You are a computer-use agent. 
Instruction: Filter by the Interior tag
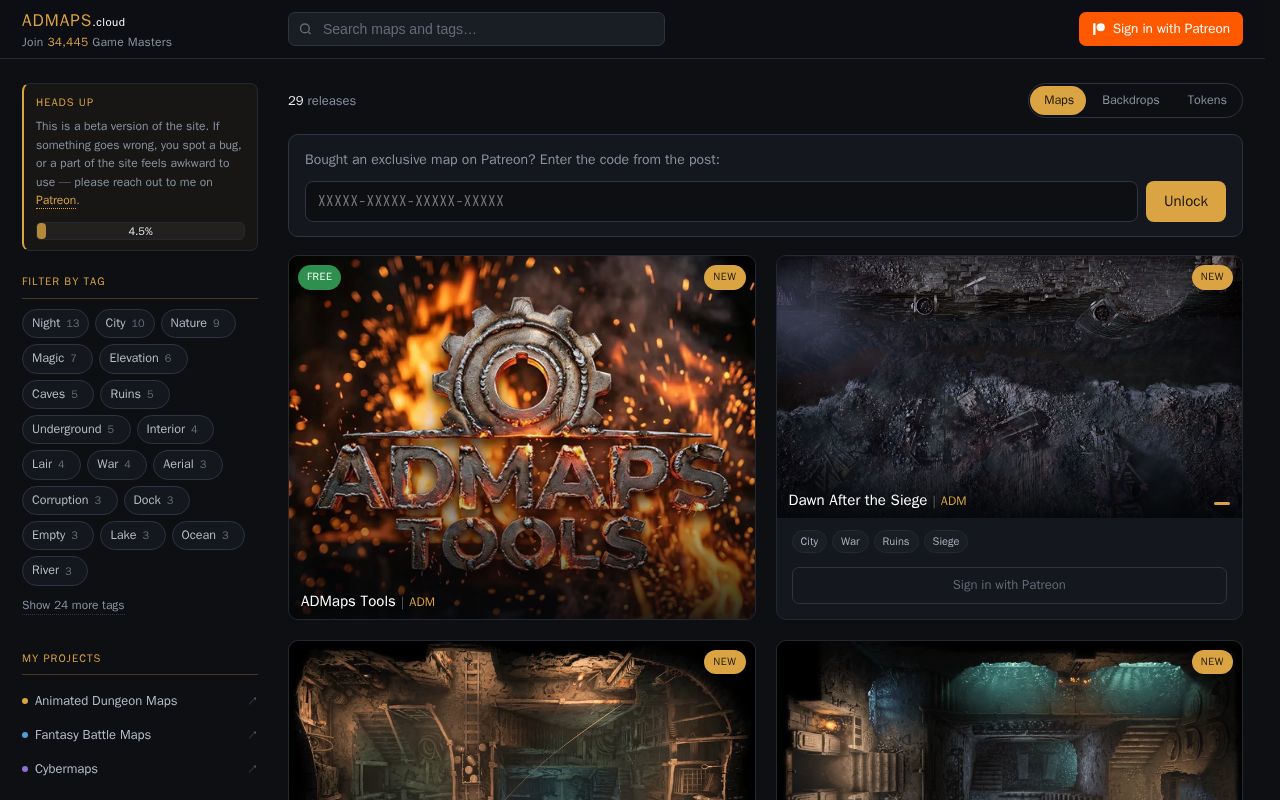[175, 429]
